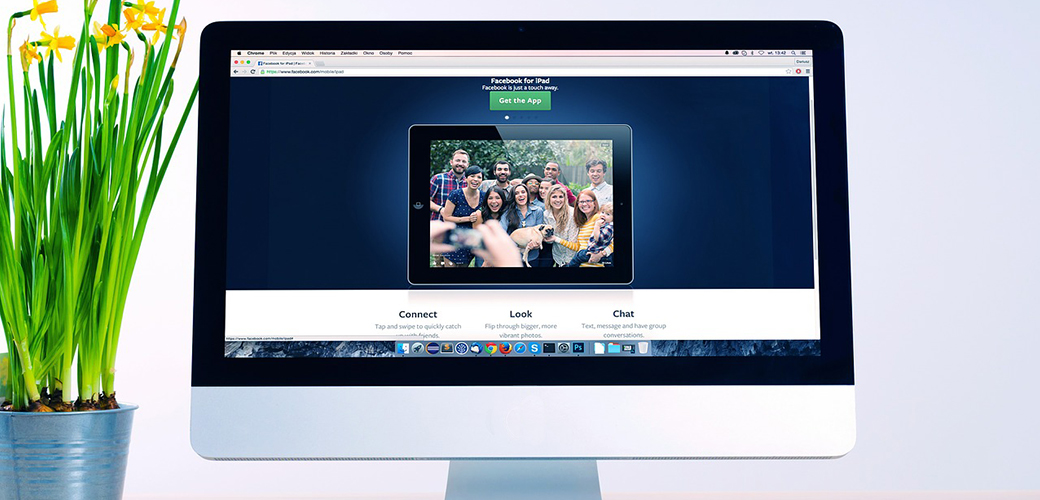Viewport: 1040px width, 500px height.
Task: Click the Wi-Fi icon in menu bar
Action: [x=761, y=53]
